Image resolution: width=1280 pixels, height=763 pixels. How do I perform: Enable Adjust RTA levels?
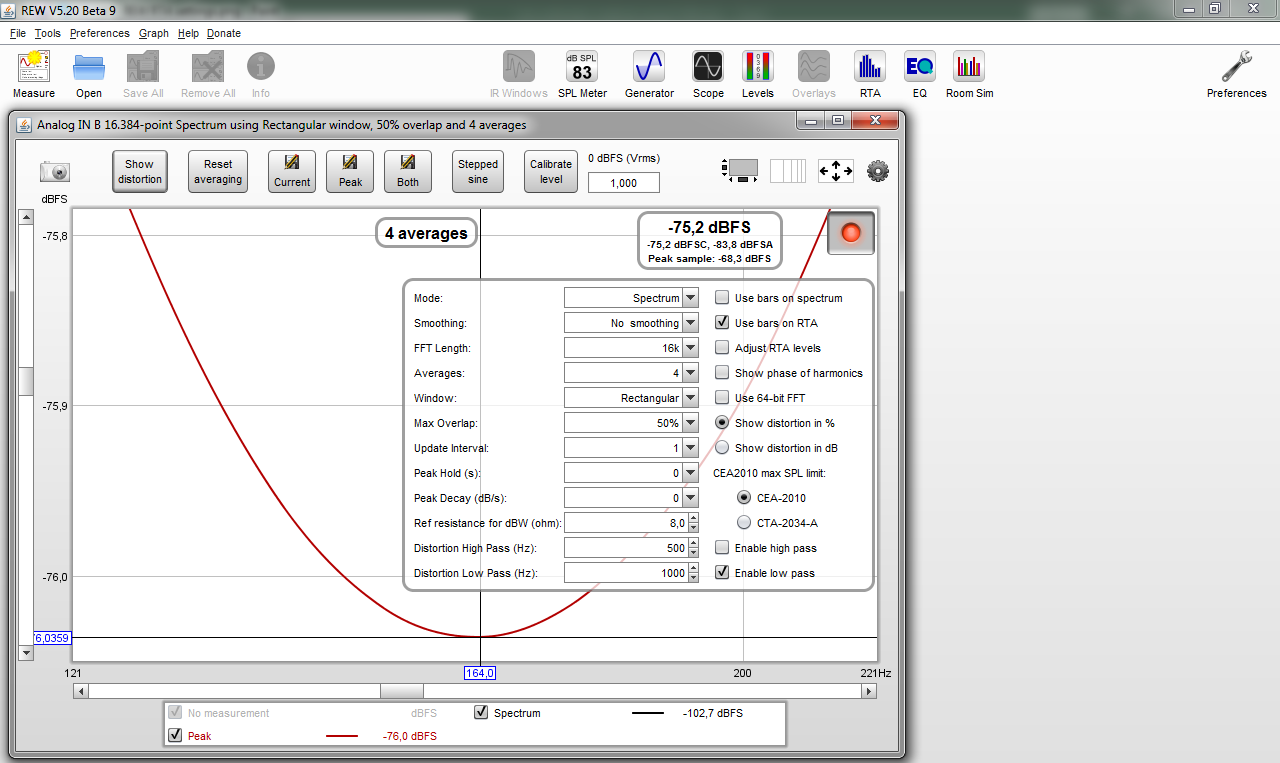722,348
